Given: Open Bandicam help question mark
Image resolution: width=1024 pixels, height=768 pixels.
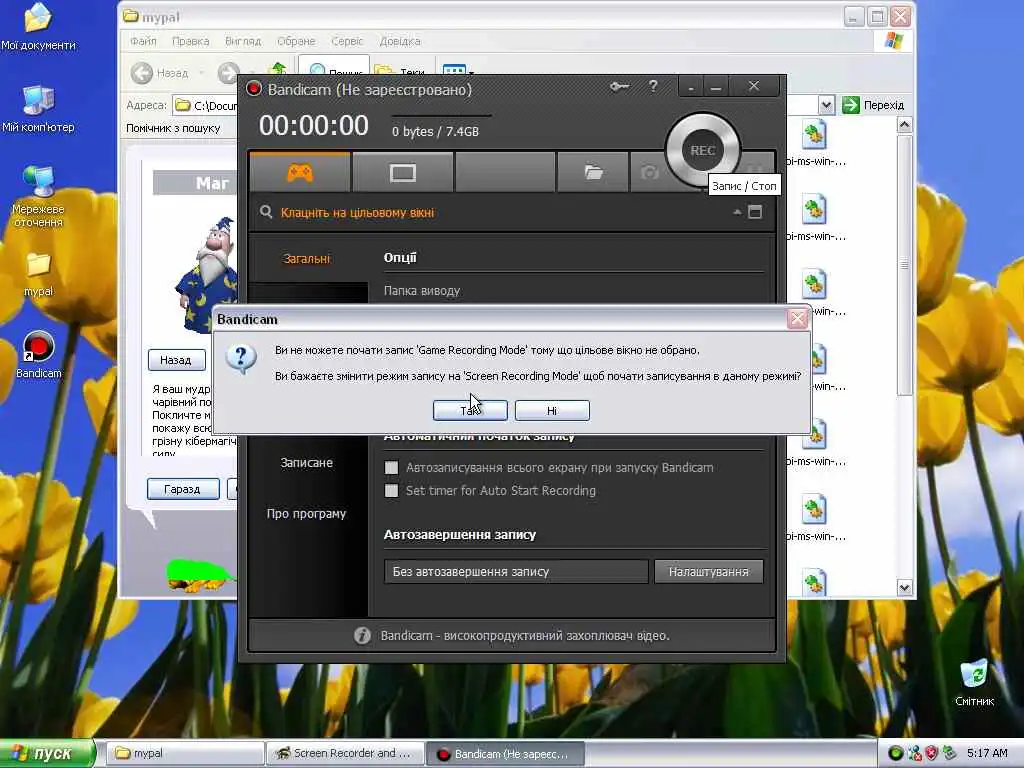Looking at the screenshot, I should click(653, 86).
